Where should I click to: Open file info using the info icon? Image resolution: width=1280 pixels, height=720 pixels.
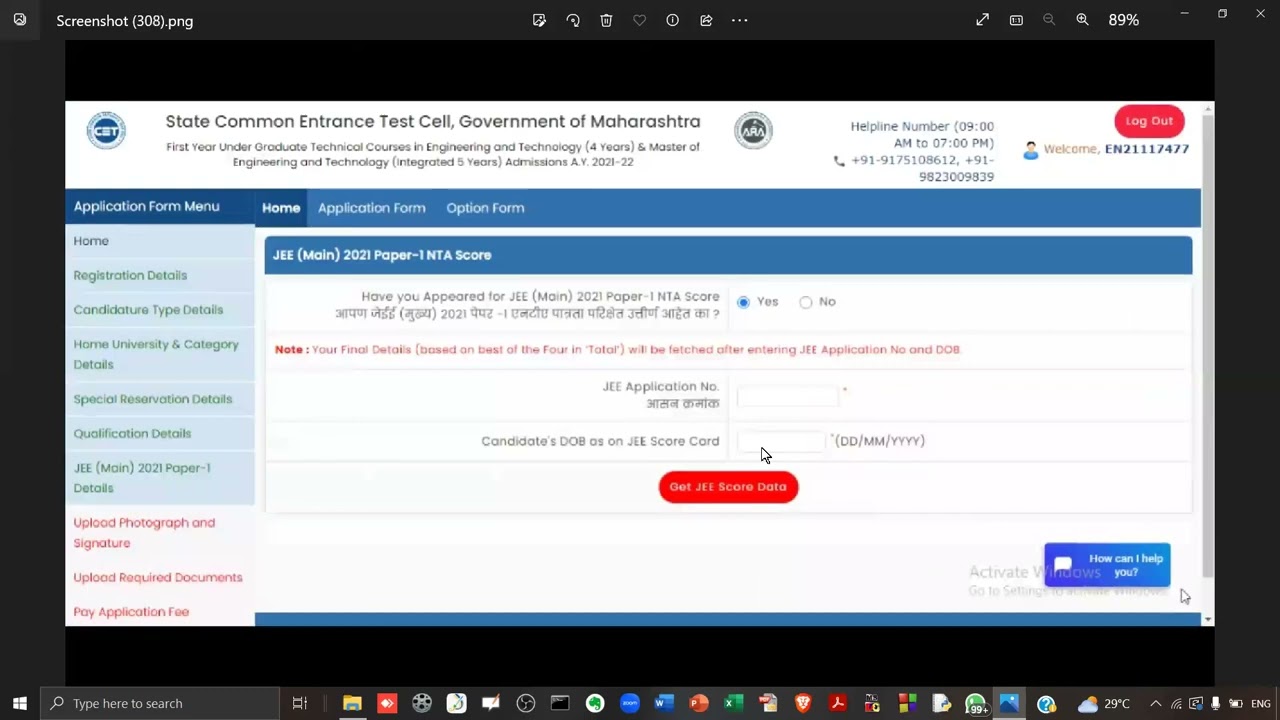(x=672, y=20)
